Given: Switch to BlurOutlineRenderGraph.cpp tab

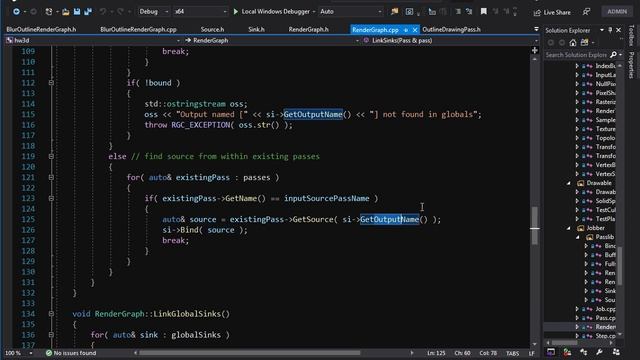Looking at the screenshot, I should [x=138, y=29].
